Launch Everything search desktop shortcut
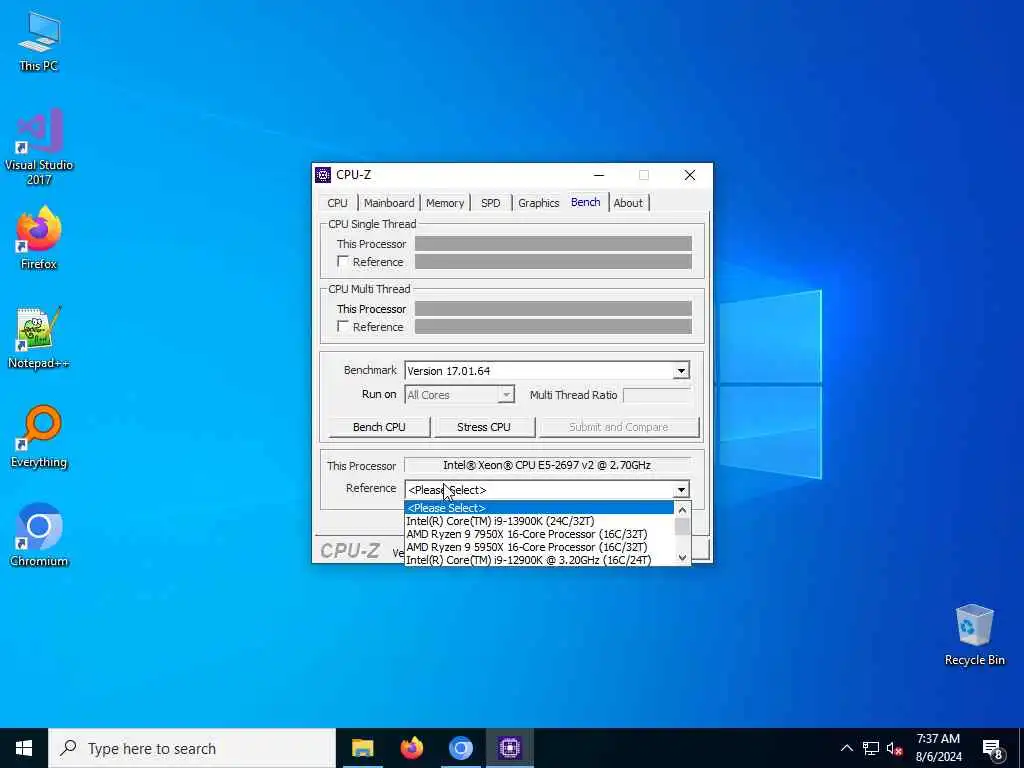Image resolution: width=1024 pixels, height=768 pixels. coord(39,437)
